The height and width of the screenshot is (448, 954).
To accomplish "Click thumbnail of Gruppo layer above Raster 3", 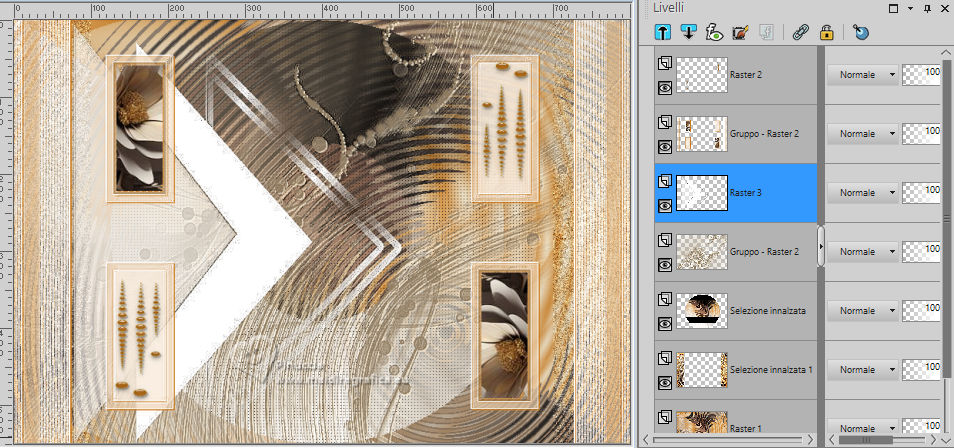I will click(x=702, y=134).
